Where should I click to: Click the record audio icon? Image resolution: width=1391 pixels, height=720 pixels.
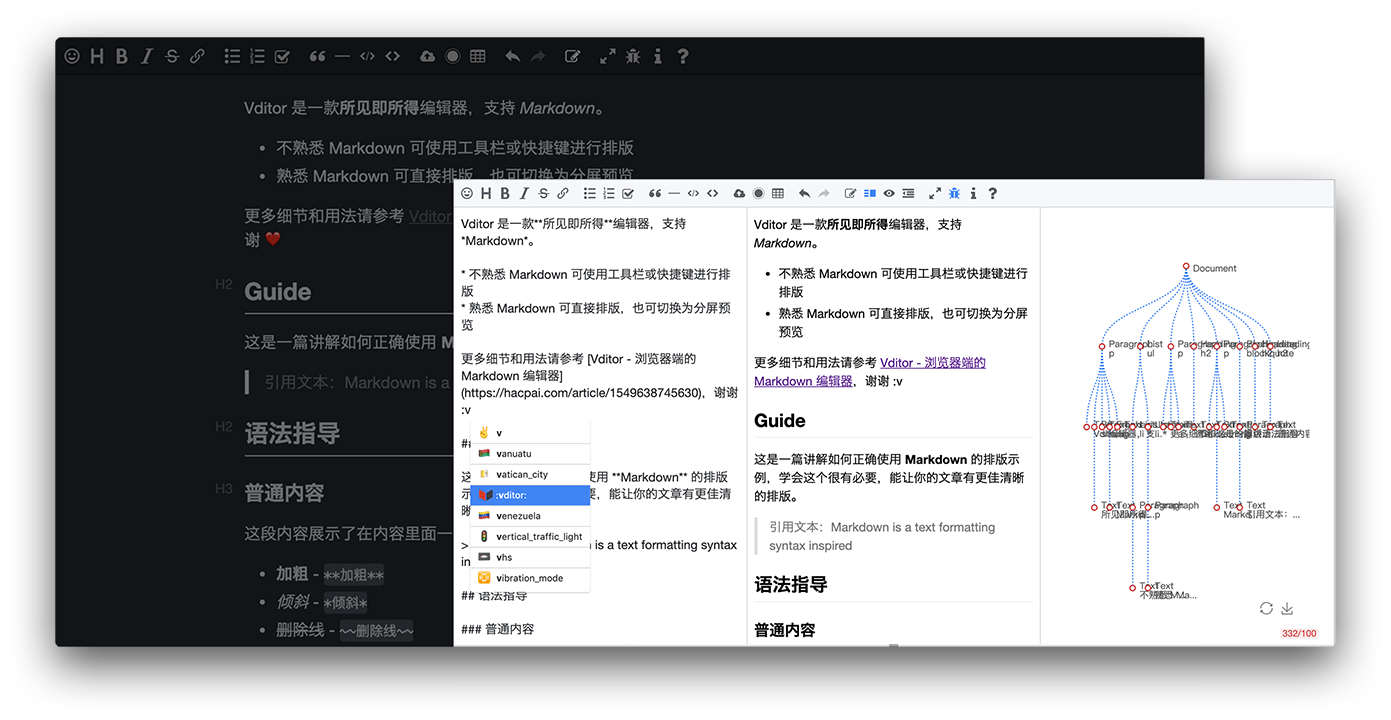pyautogui.click(x=758, y=193)
